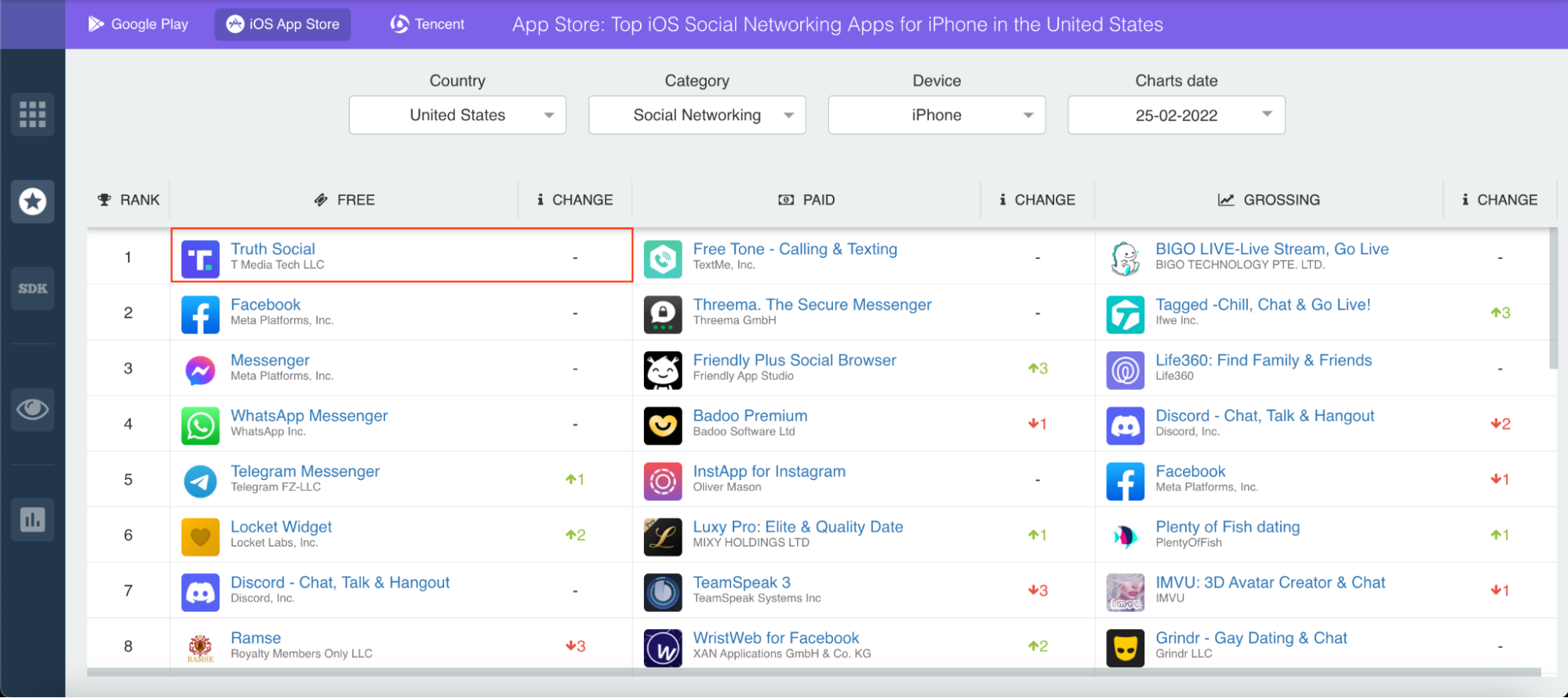Click the vertical scrollbar of the table
Image resolution: width=1568 pixels, height=698 pixels.
point(1553,299)
